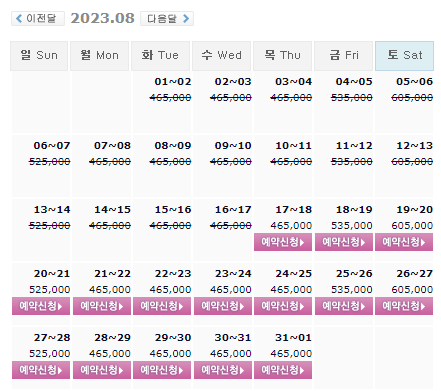This screenshot has height=391, width=441.
Task: Click the 465,000 price under 31~01
Action: click(x=291, y=354)
